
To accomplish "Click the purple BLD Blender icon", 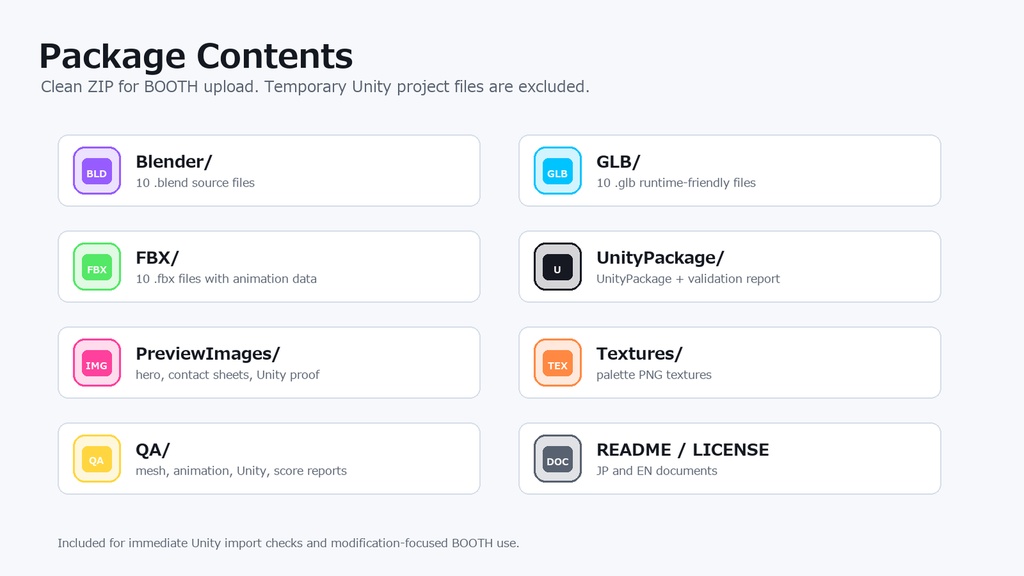I will [97, 170].
